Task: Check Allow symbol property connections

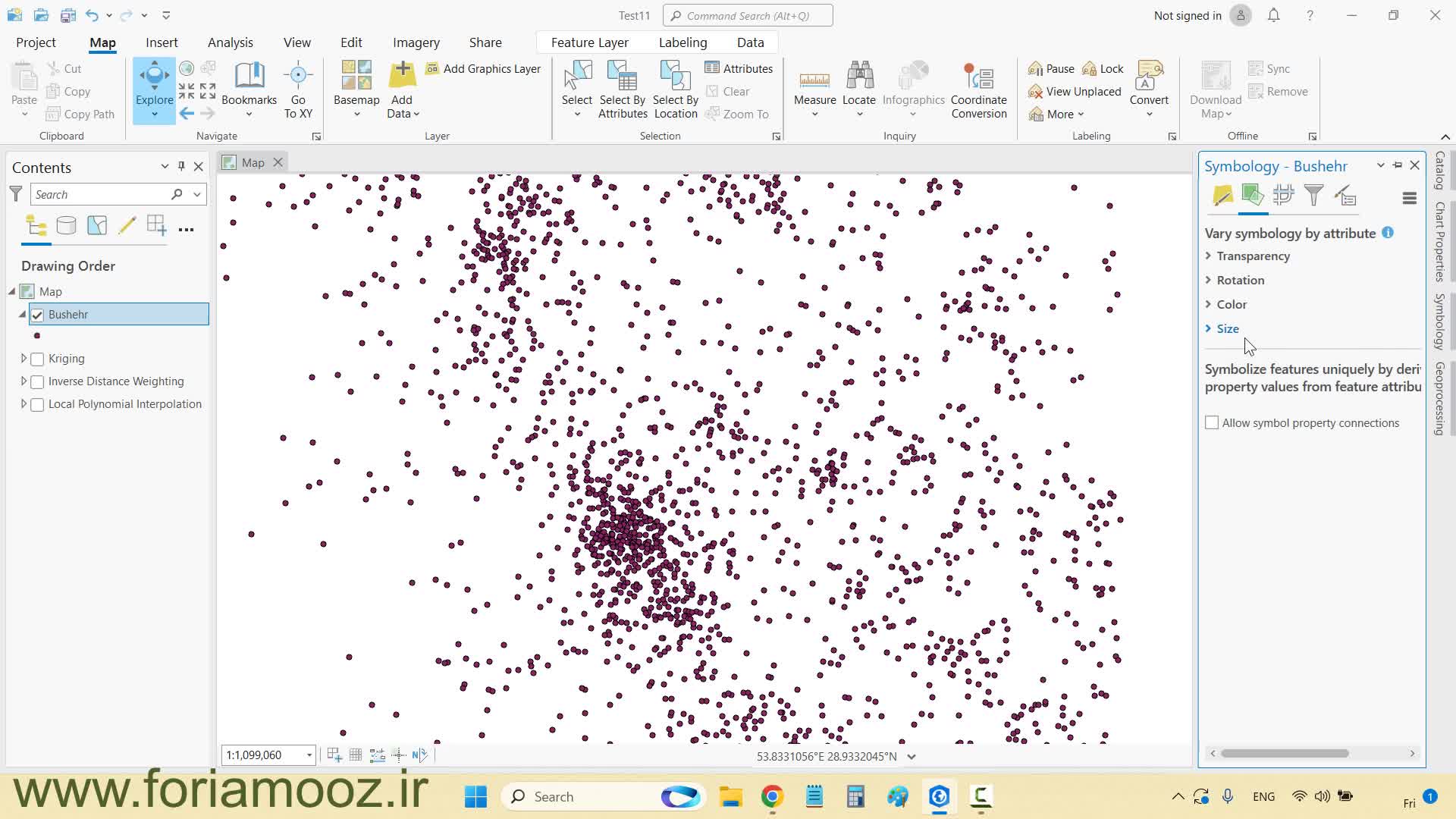Action: [x=1212, y=423]
